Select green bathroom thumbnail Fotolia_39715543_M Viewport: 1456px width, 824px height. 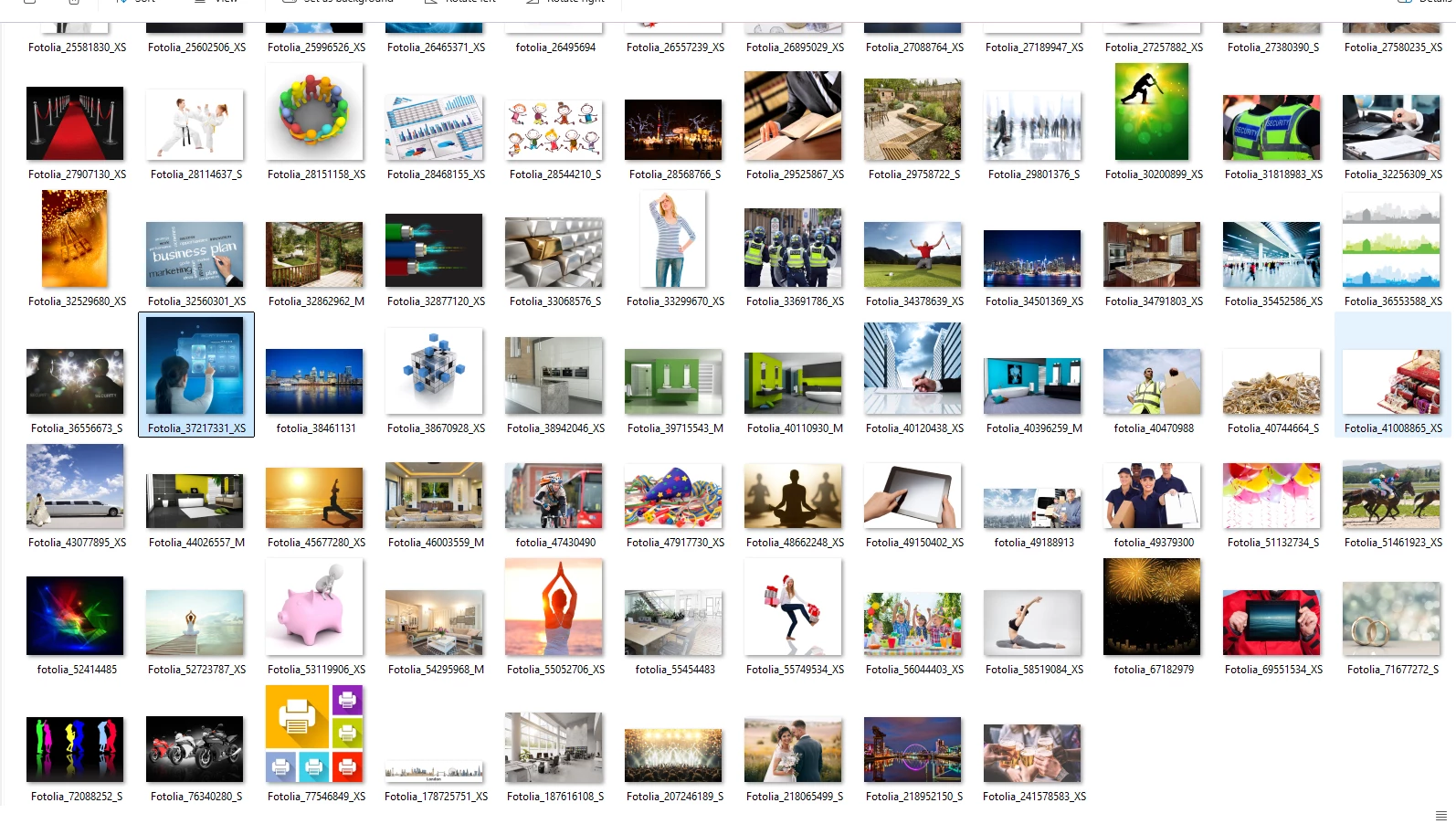coord(673,382)
